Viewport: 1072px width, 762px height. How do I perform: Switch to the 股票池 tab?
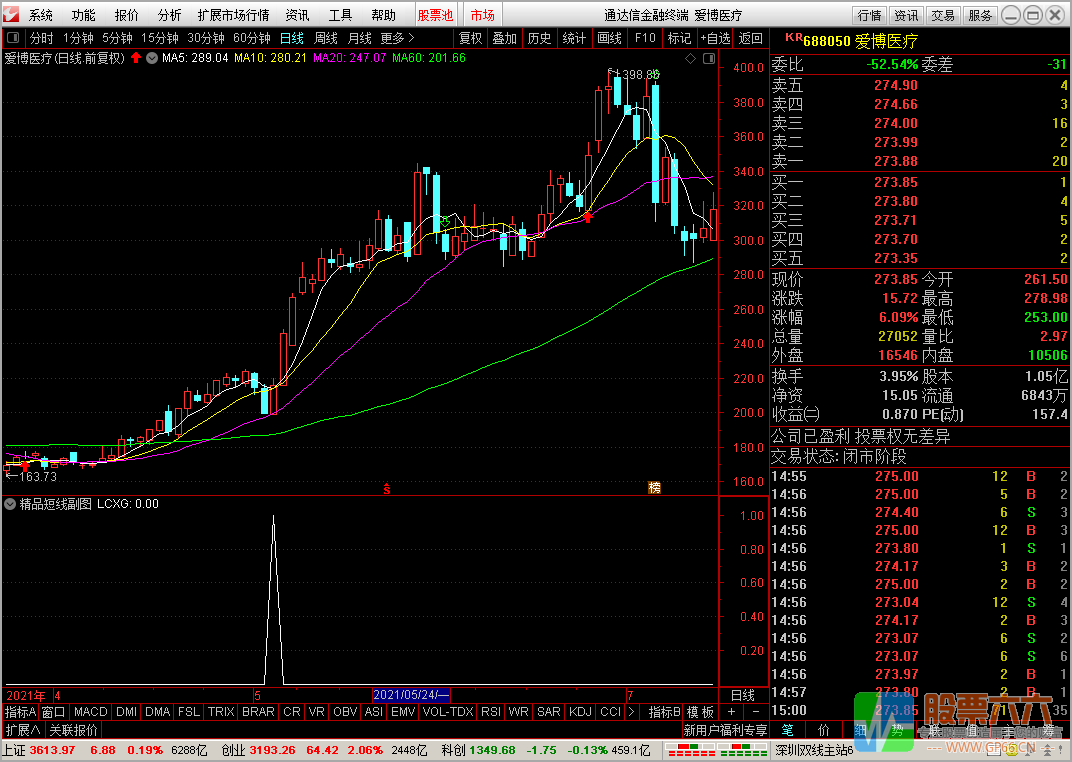(436, 15)
